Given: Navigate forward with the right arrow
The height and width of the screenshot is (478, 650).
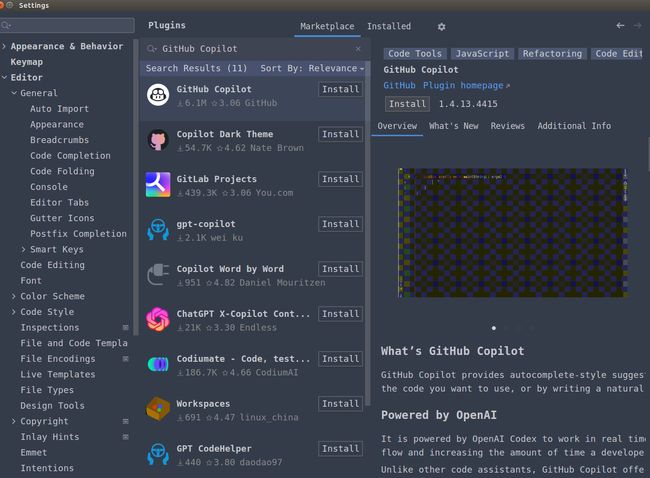Looking at the screenshot, I should coord(638,26).
